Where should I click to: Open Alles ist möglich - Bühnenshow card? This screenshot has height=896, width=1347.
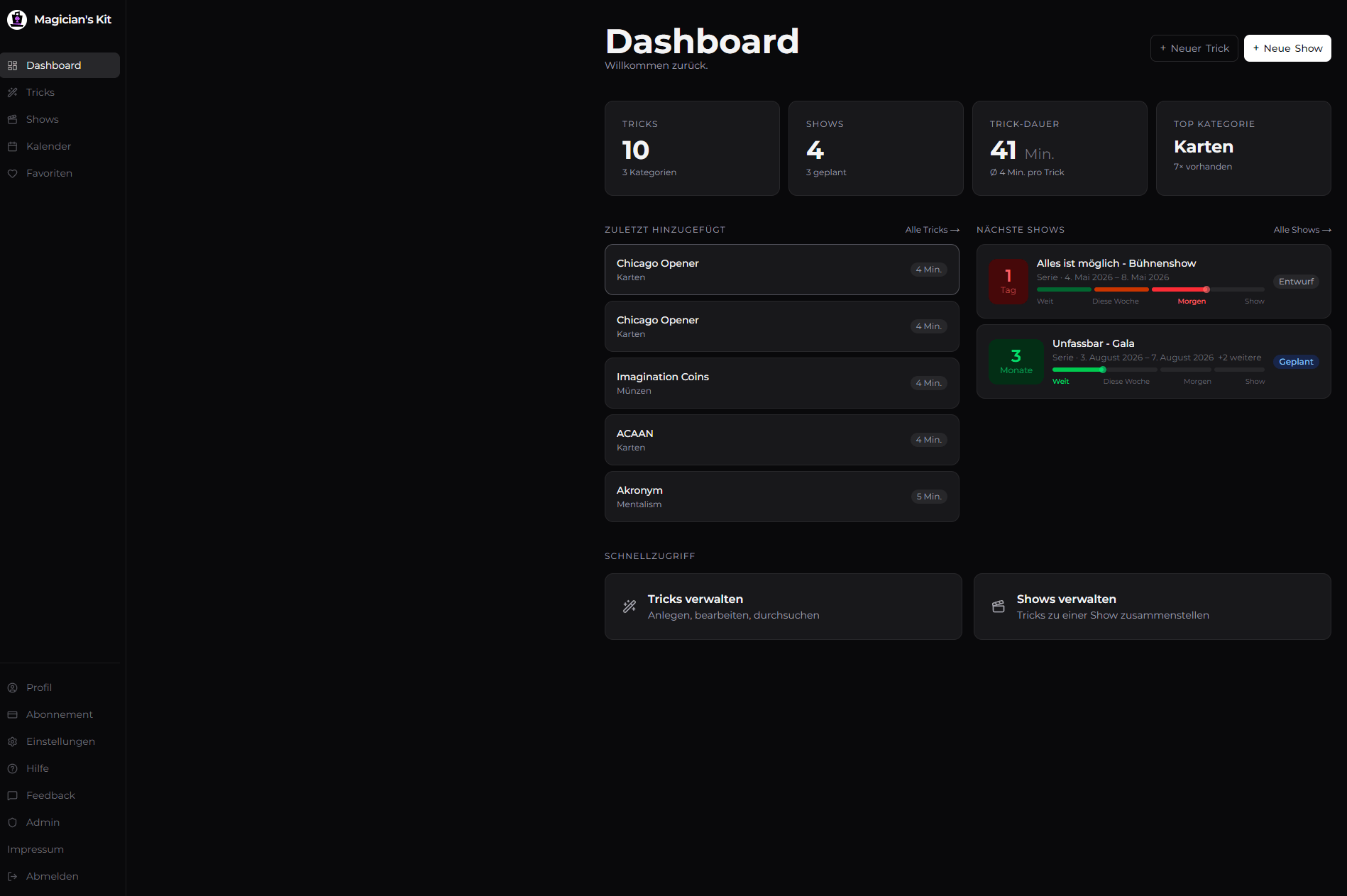(x=1154, y=282)
